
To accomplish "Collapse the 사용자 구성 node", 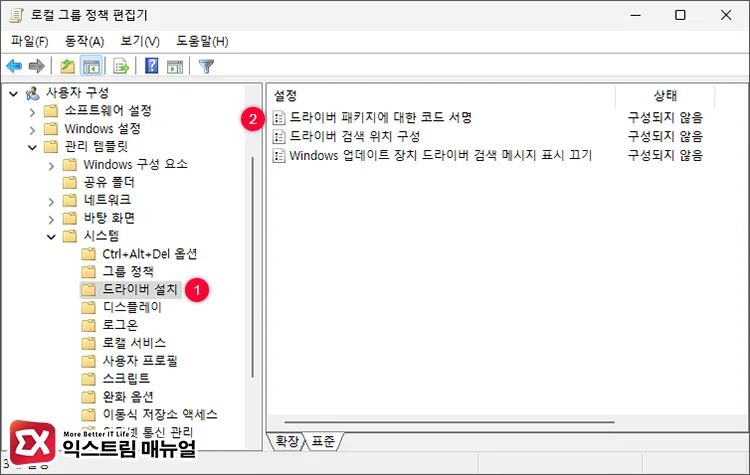I will click(13, 93).
